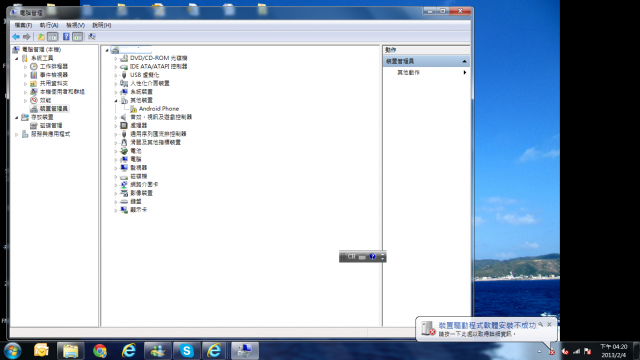Select the IDE ATA/ATAPI 控制器 icon

[124, 67]
